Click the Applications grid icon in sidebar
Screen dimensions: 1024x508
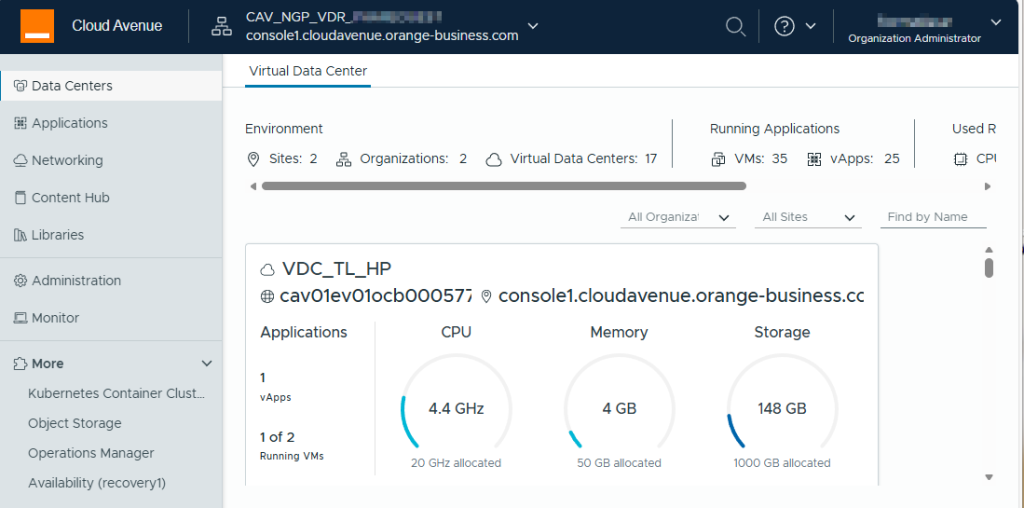20,123
